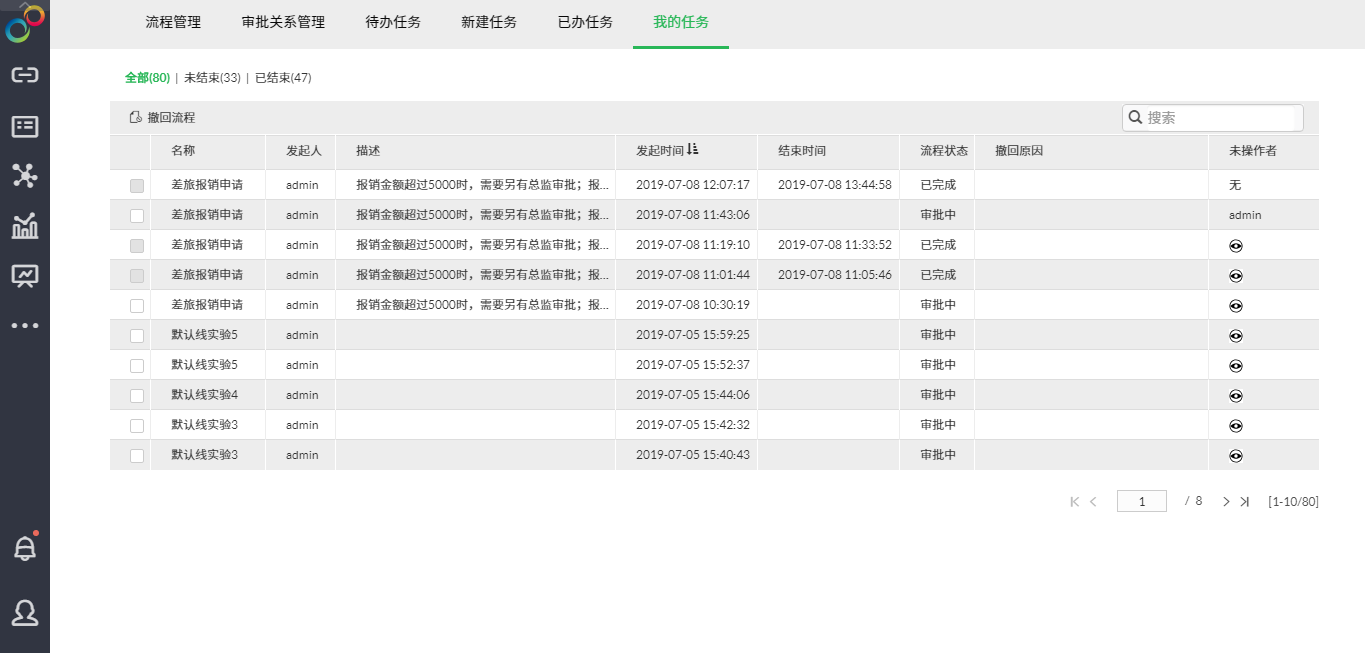The image size is (1365, 653).
Task: Tick the checkbox for the 默认线实验4 row
Action: pyautogui.click(x=137, y=396)
